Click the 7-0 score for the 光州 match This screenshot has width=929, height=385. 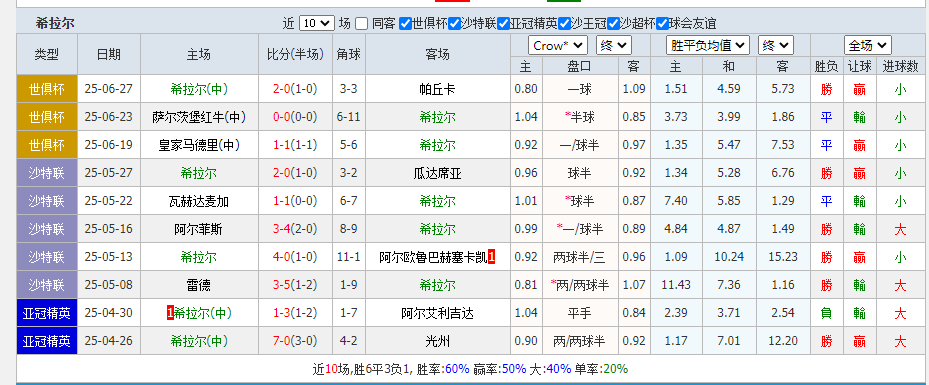281,341
